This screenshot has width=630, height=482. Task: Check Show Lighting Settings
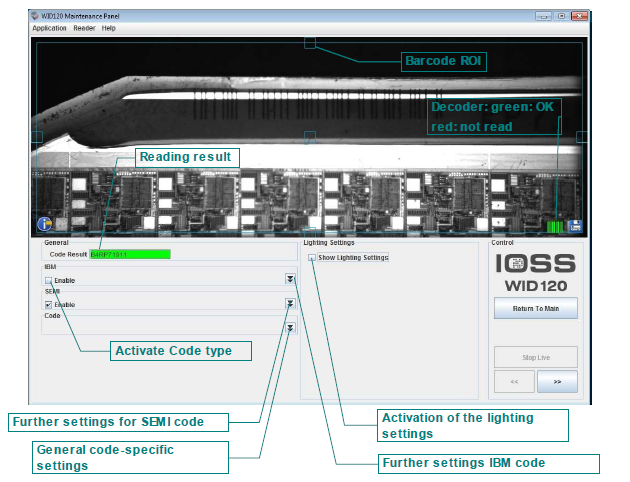pos(312,257)
